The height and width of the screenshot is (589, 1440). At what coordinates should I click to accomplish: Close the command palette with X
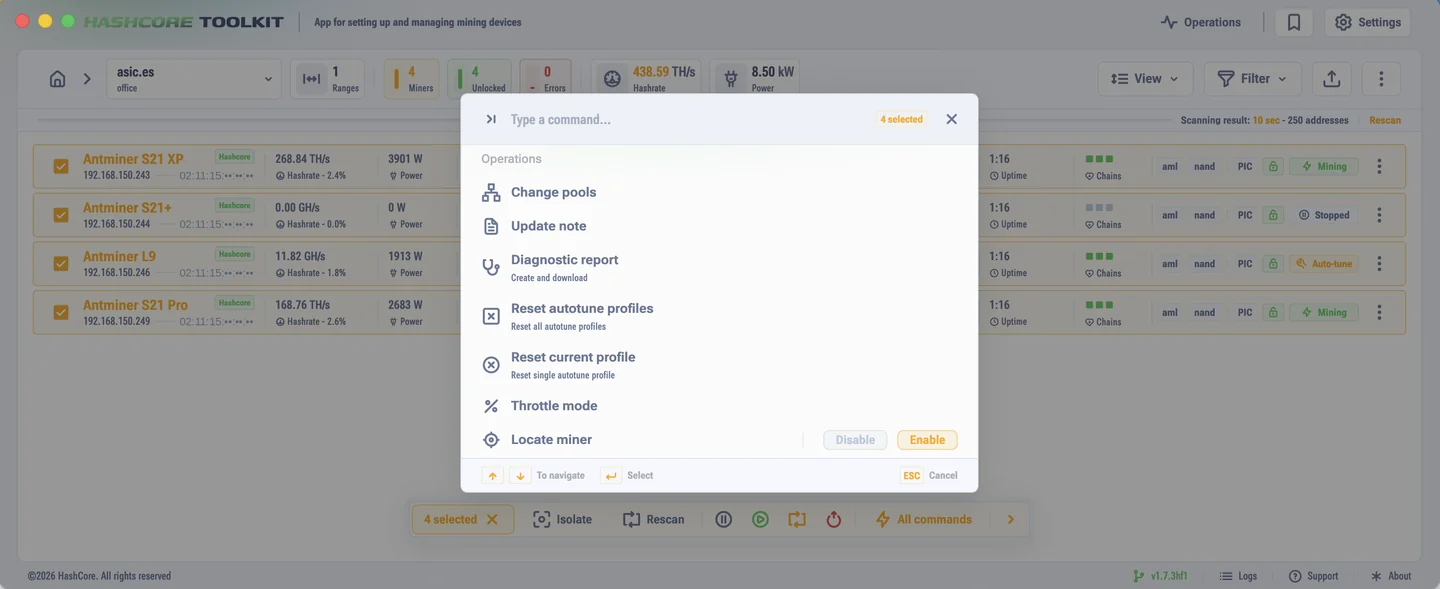pos(951,119)
